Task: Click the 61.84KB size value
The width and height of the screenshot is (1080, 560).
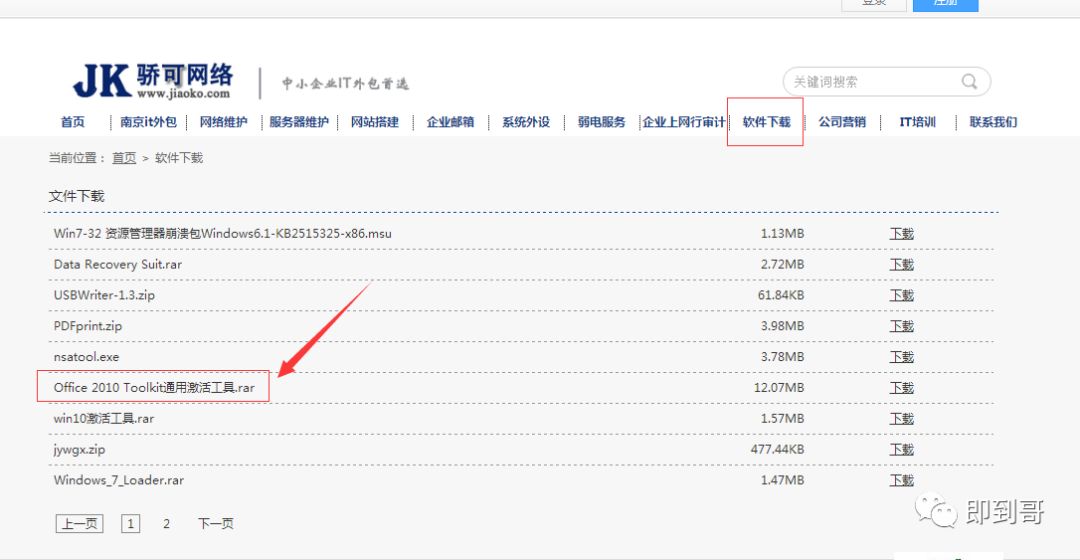Action: 781,295
